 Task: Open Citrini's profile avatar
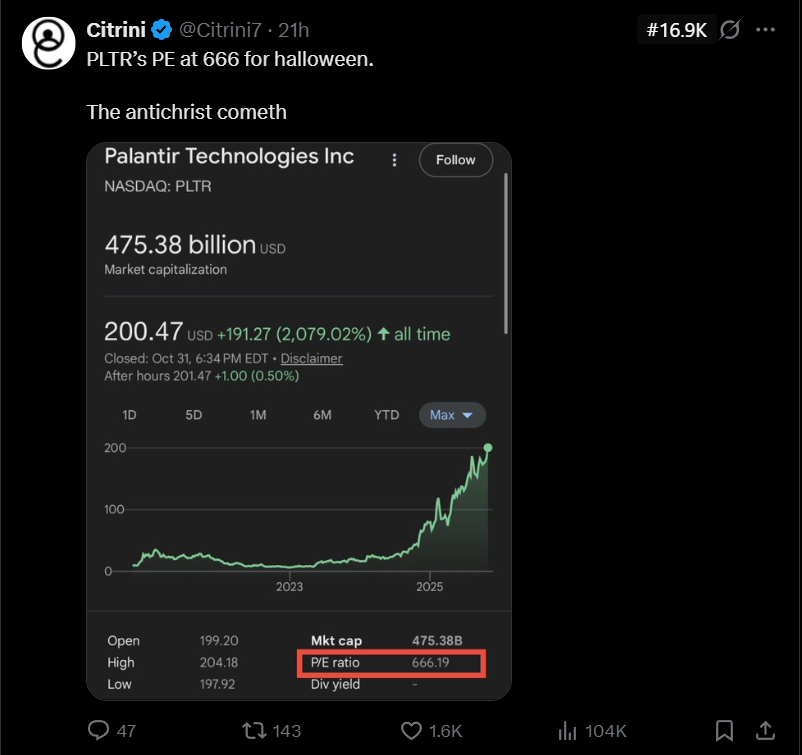tap(48, 41)
